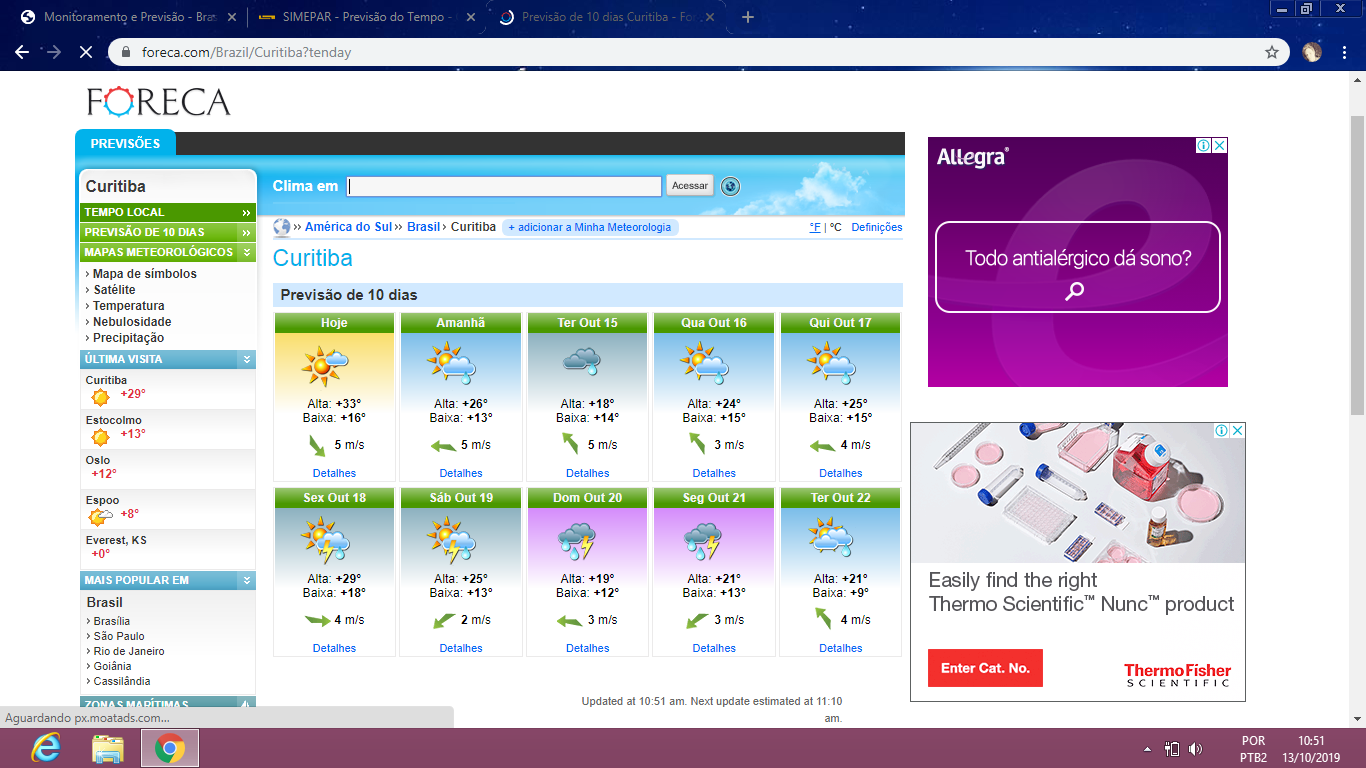Screen dimensions: 1366x768
Task: Open the Definições link
Action: [877, 227]
